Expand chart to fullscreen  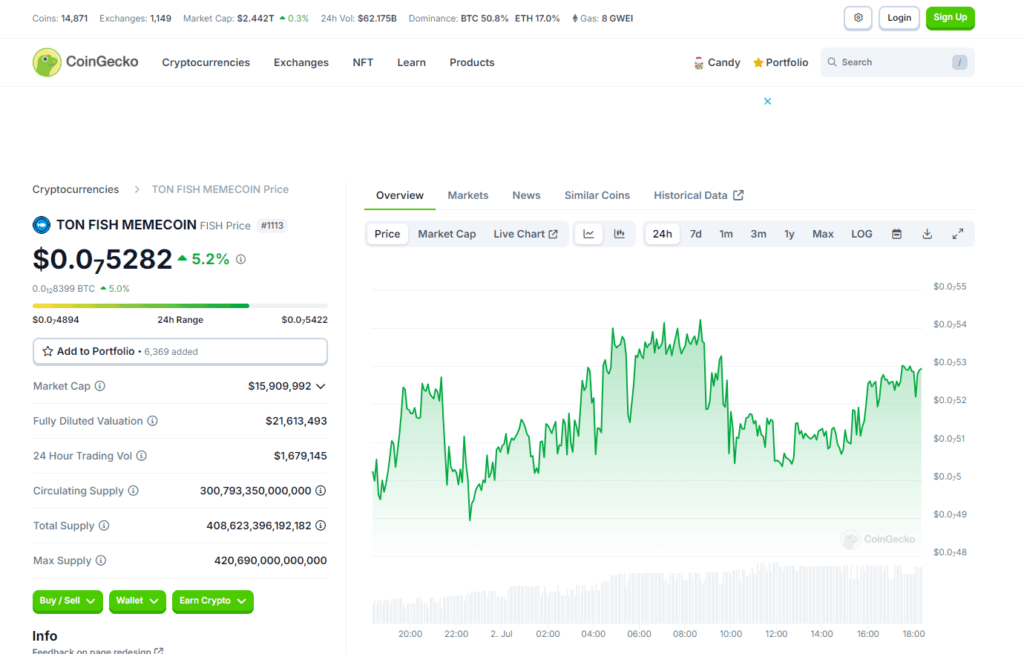(x=957, y=234)
